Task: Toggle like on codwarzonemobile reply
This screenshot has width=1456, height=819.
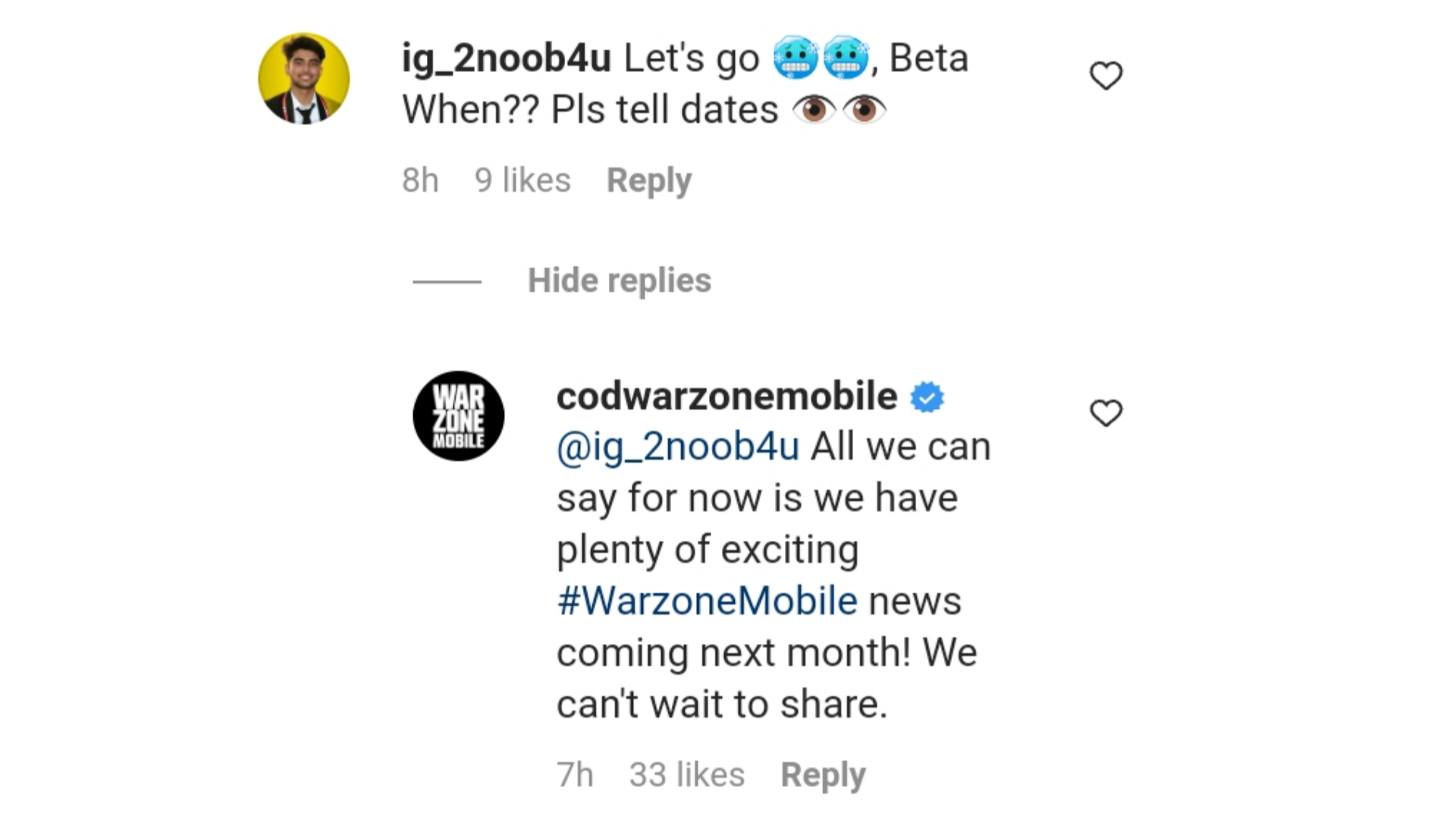Action: coord(1106,412)
